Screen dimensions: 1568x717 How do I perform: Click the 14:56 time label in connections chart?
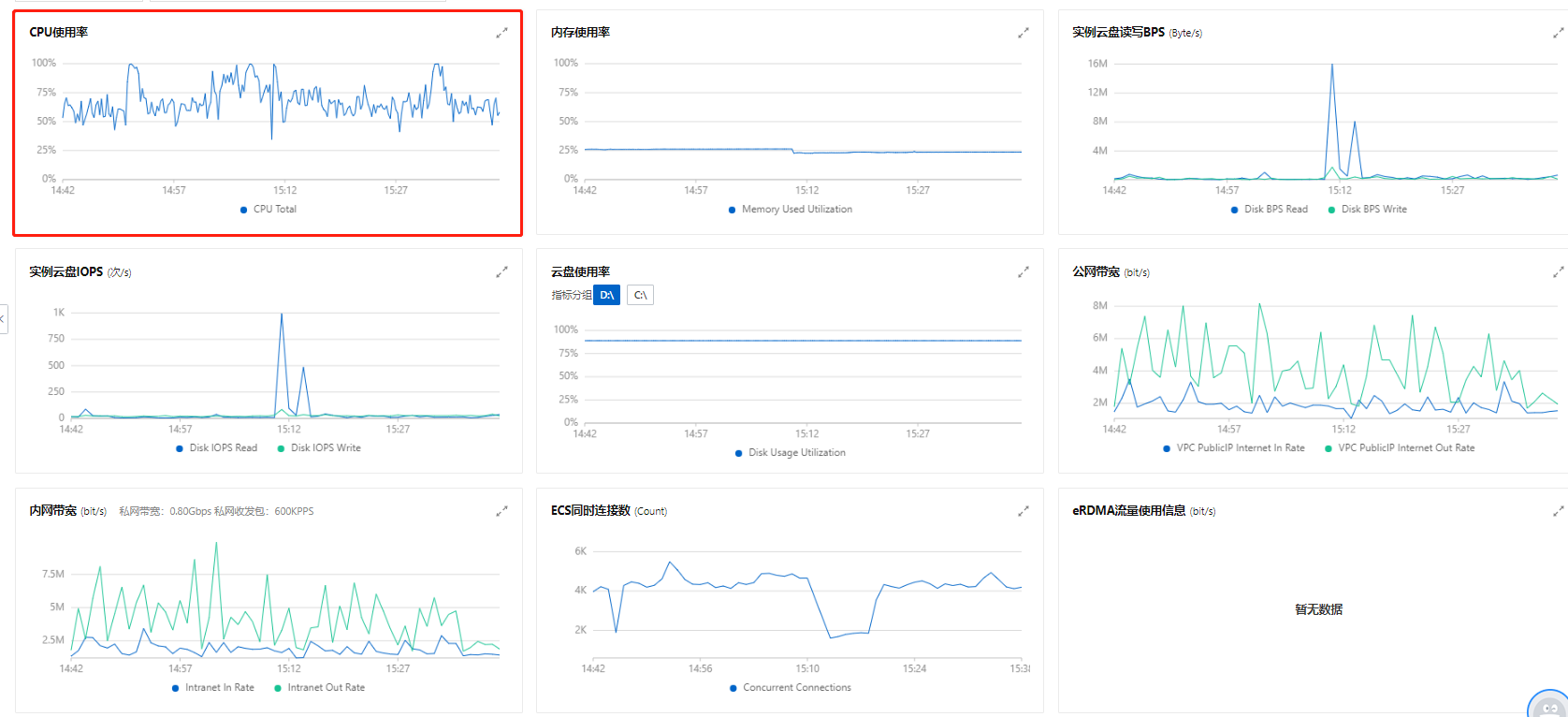700,668
